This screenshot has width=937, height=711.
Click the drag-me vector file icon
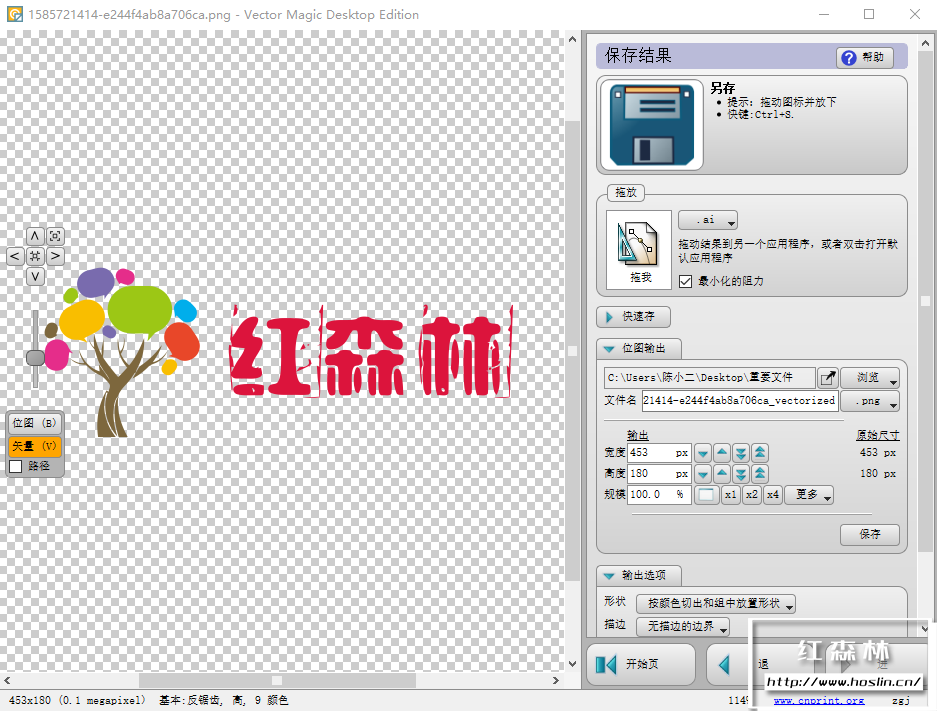(639, 249)
